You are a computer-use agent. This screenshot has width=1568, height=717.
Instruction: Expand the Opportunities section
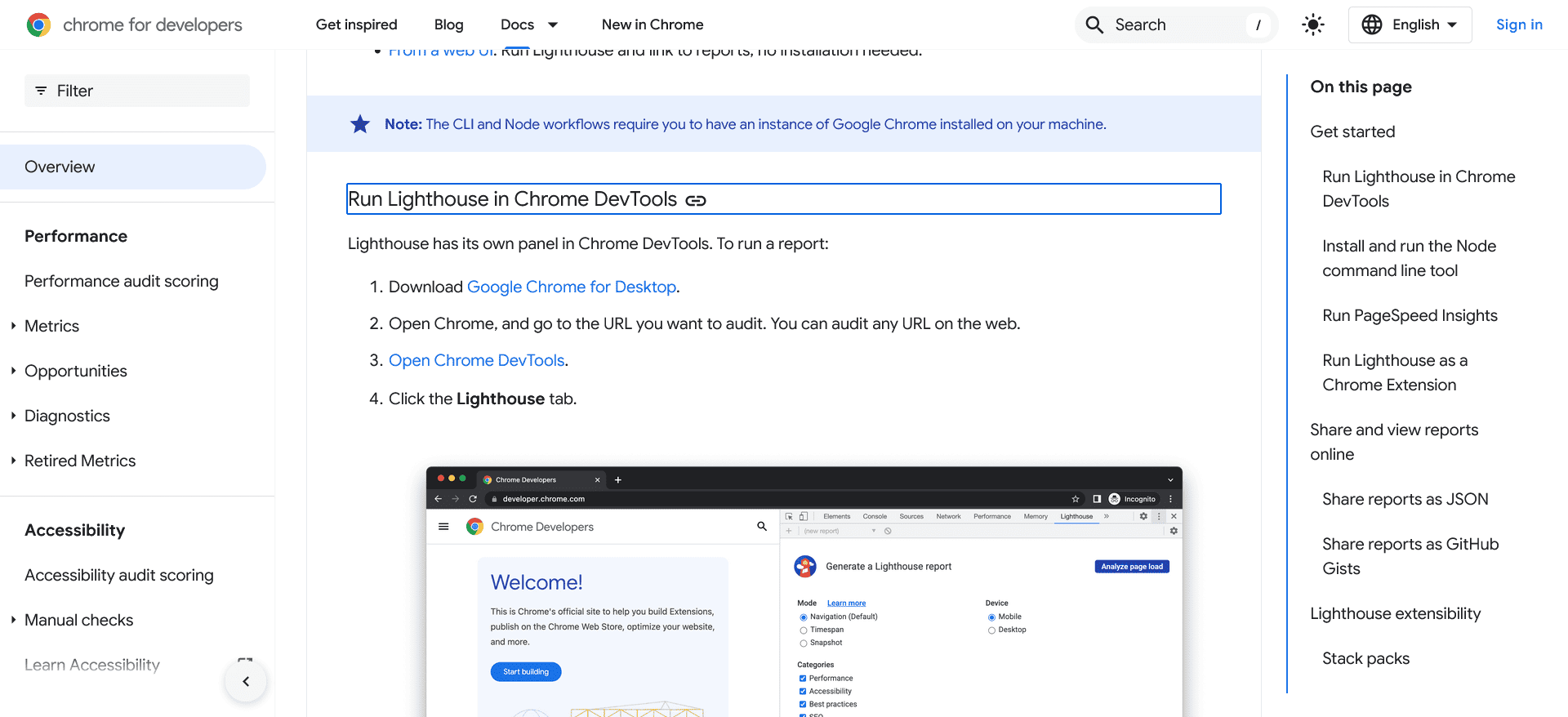pyautogui.click(x=14, y=371)
